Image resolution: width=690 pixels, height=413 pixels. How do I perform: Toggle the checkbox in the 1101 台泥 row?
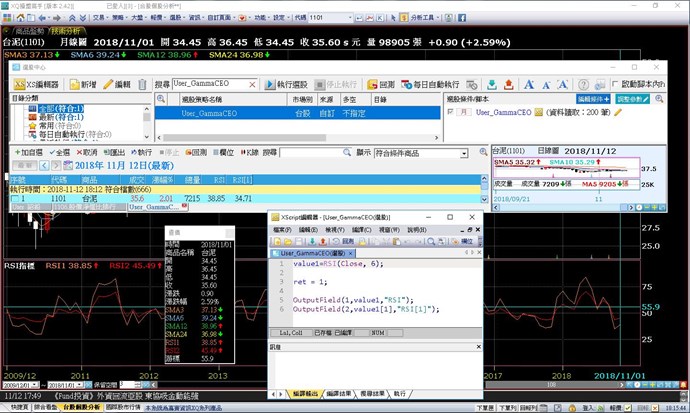(x=14, y=199)
